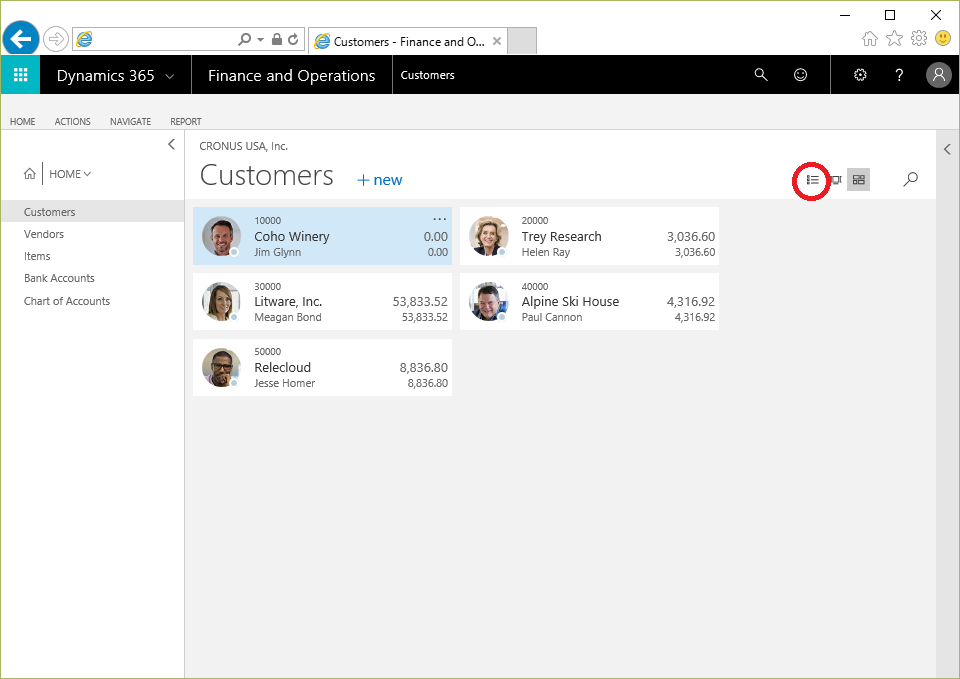
Task: Open the NAVIGATE ribbon tab
Action: pos(130,121)
